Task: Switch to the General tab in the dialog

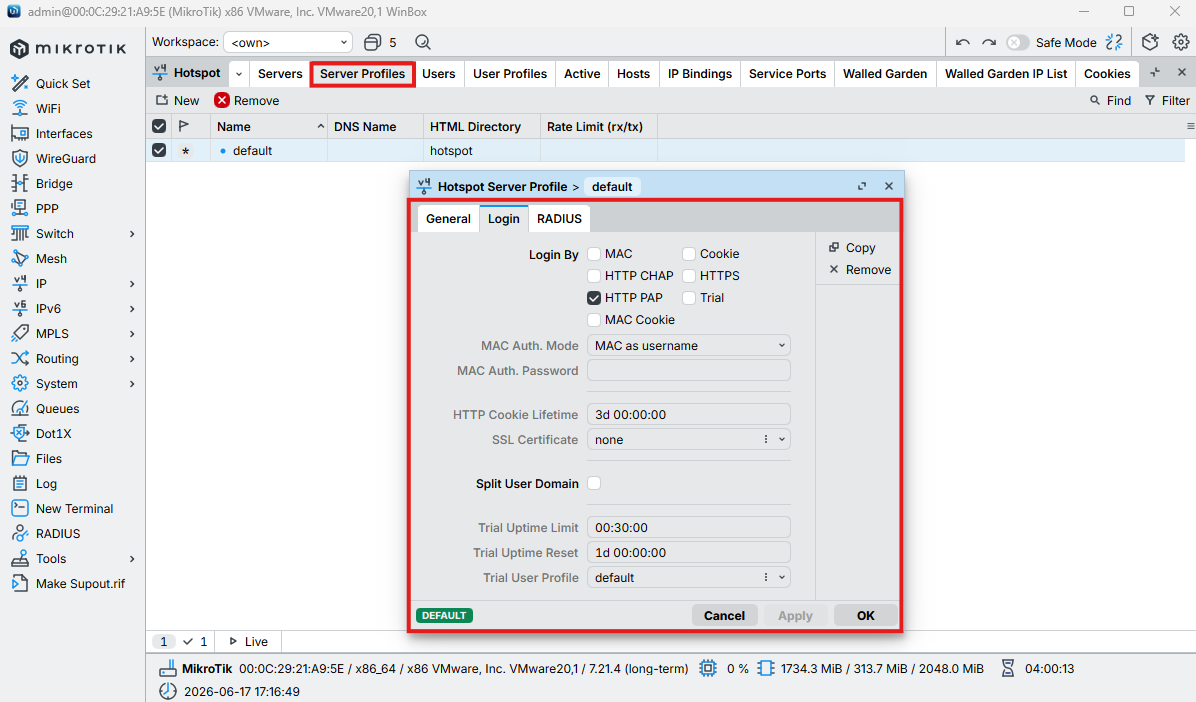Action: coord(448,219)
